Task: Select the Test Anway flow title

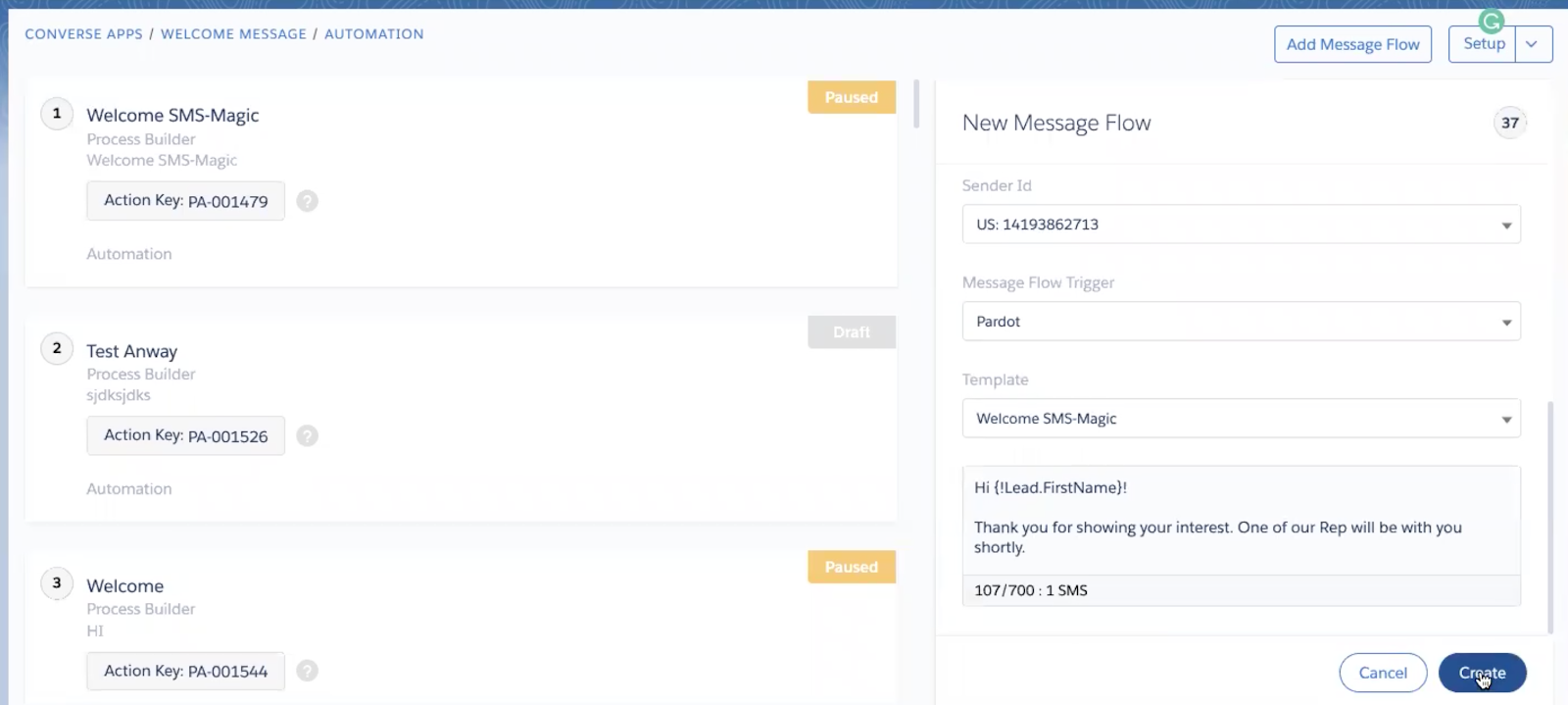Action: click(131, 351)
